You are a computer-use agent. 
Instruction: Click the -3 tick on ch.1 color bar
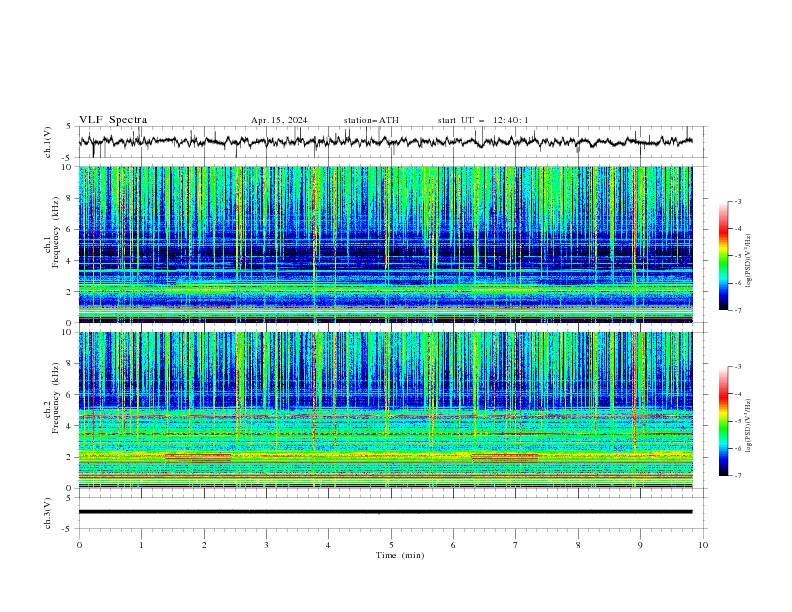click(737, 201)
